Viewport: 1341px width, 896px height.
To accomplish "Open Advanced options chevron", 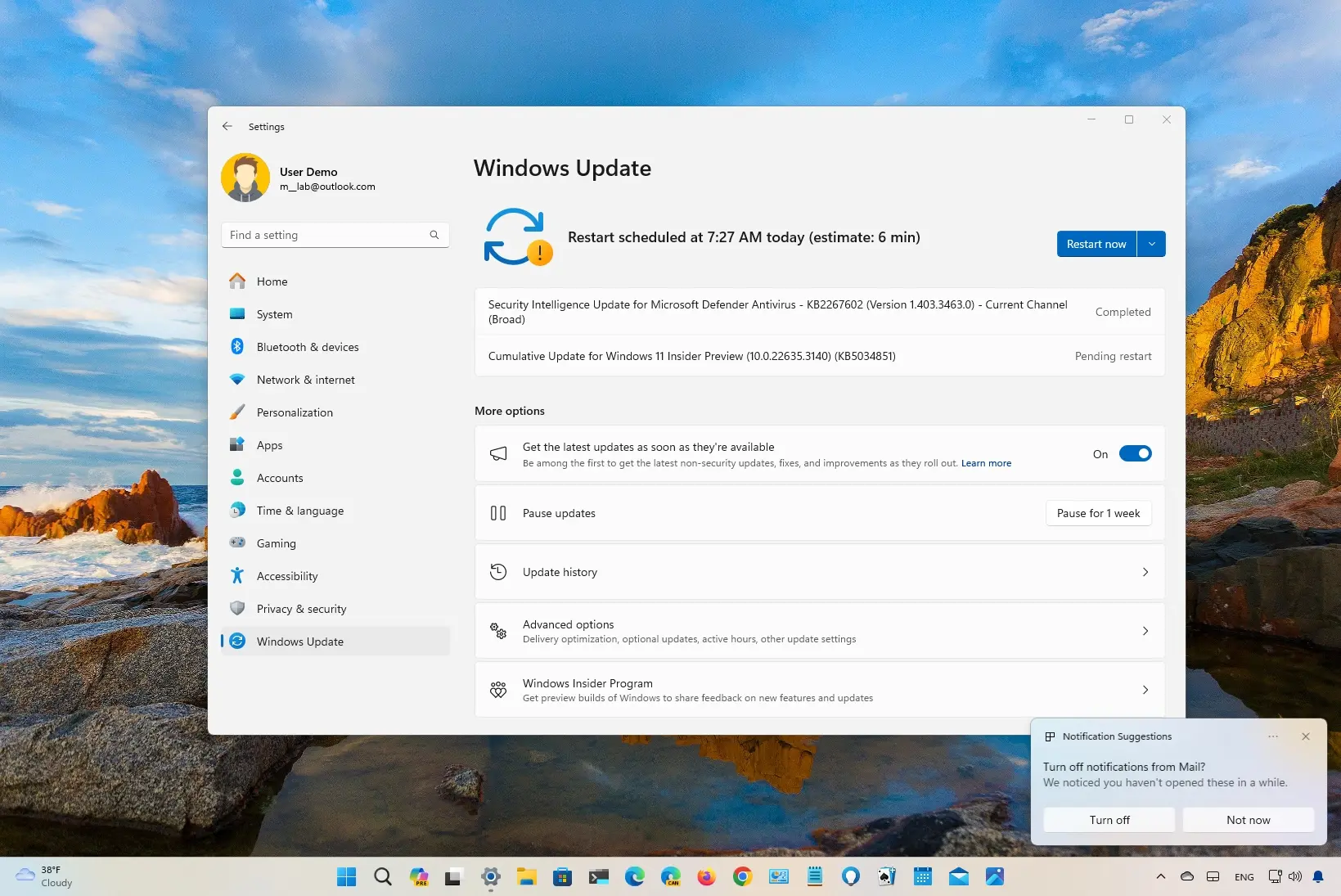I will 1145,631.
